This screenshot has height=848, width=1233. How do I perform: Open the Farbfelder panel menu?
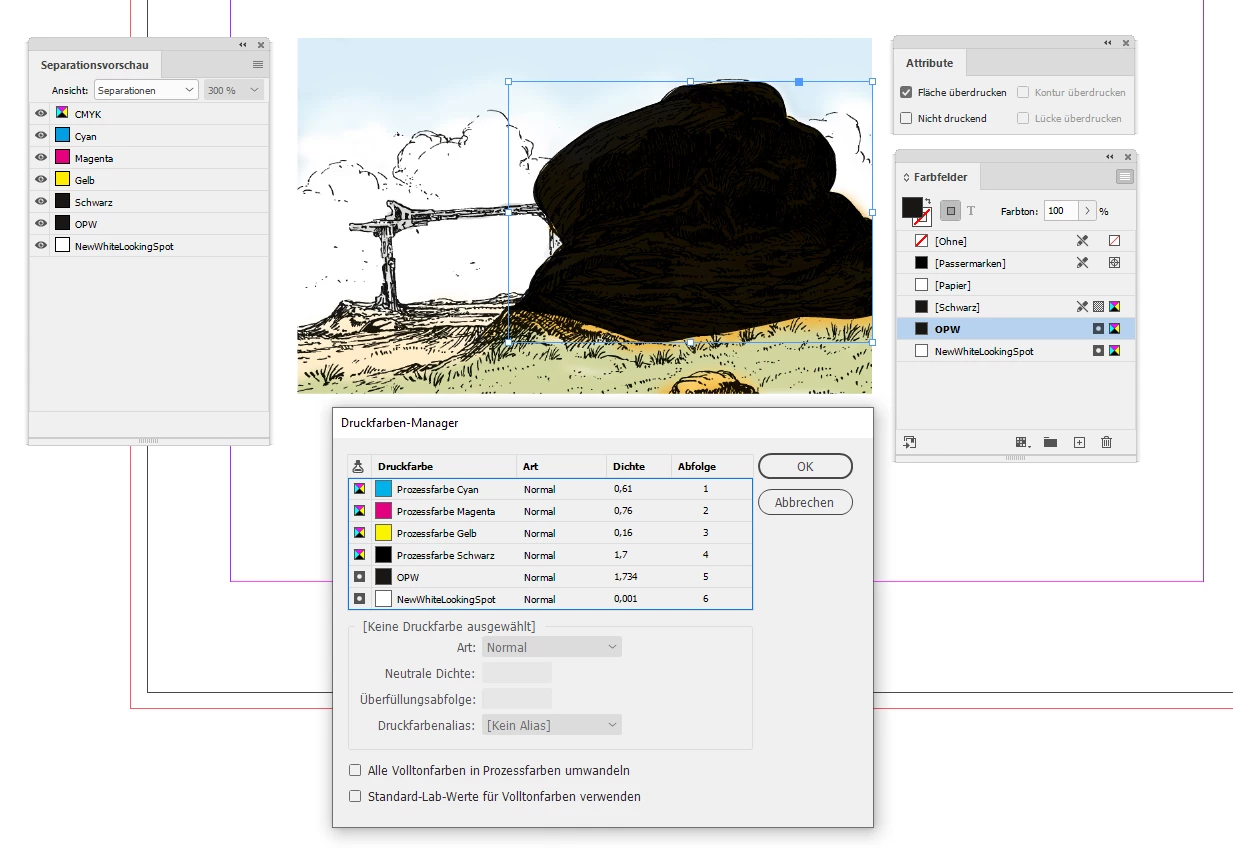point(1125,177)
